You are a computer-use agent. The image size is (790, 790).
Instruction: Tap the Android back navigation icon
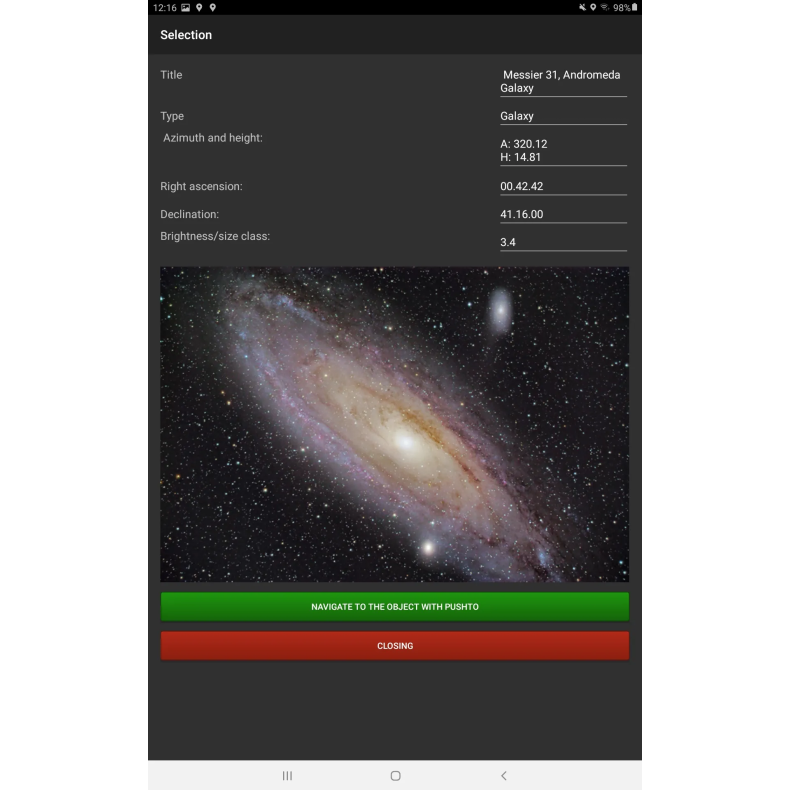503,775
